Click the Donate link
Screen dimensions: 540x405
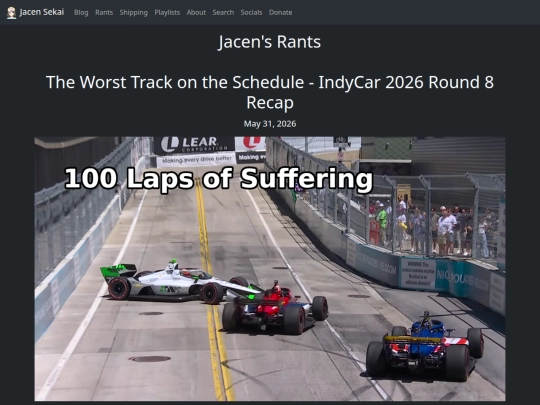280,12
